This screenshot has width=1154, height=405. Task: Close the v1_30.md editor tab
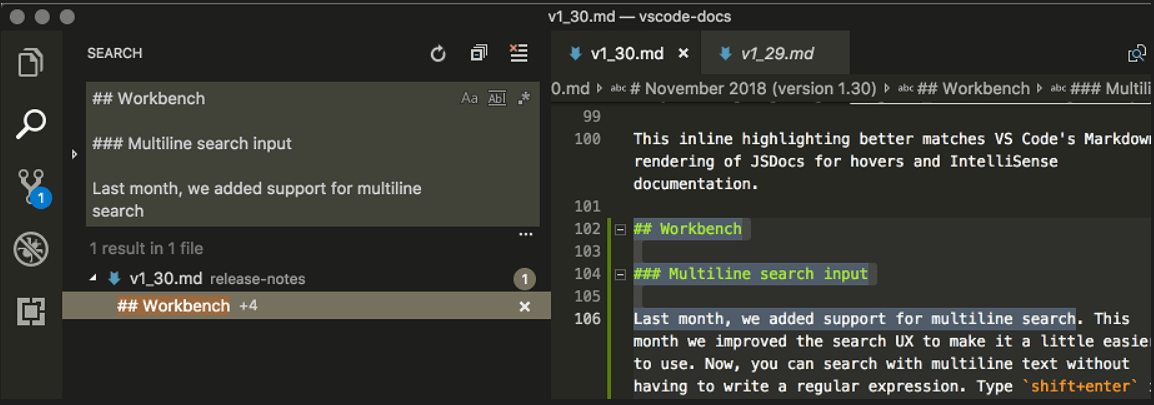pos(683,53)
